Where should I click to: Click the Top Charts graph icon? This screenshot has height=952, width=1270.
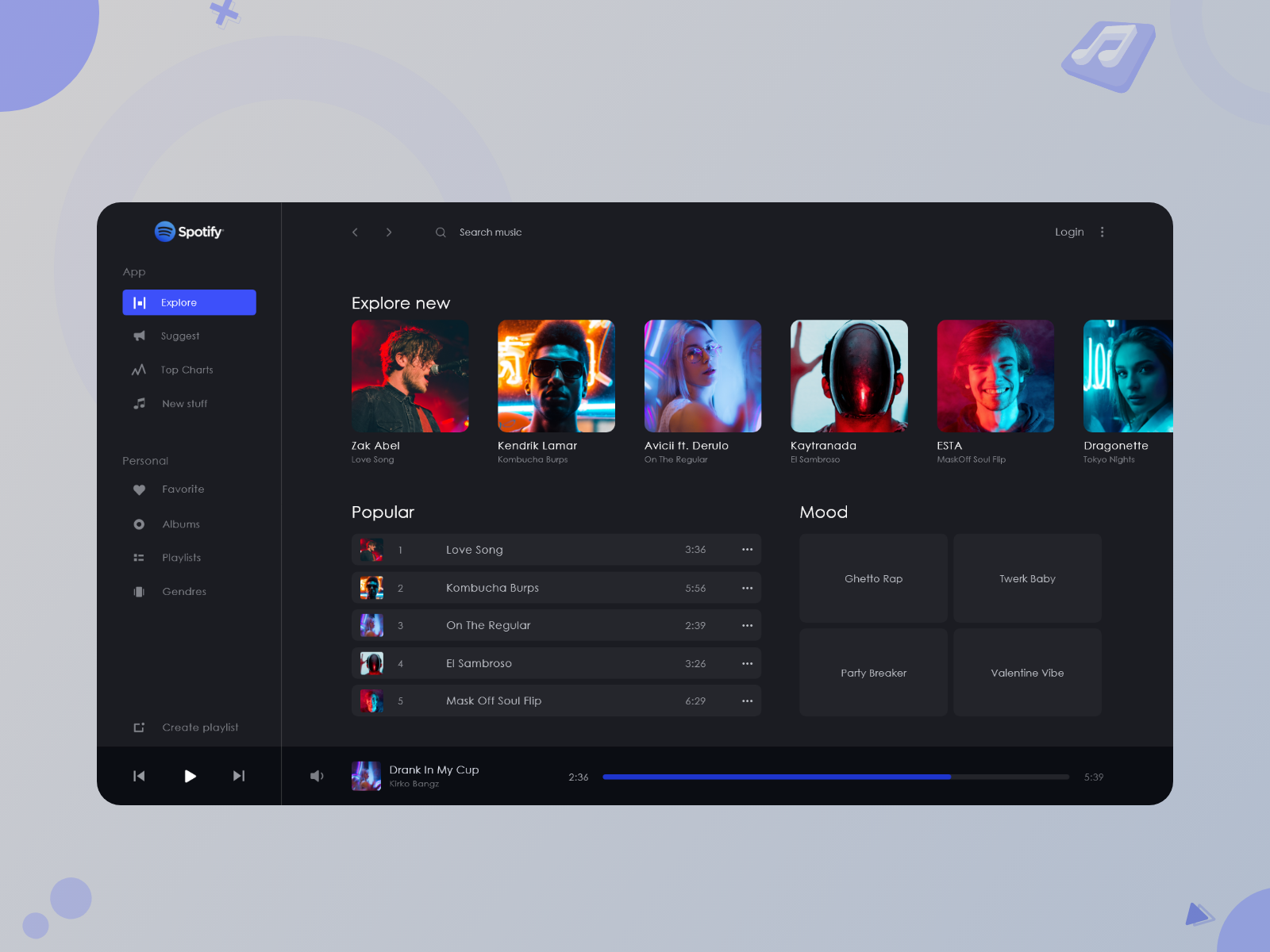click(x=139, y=370)
